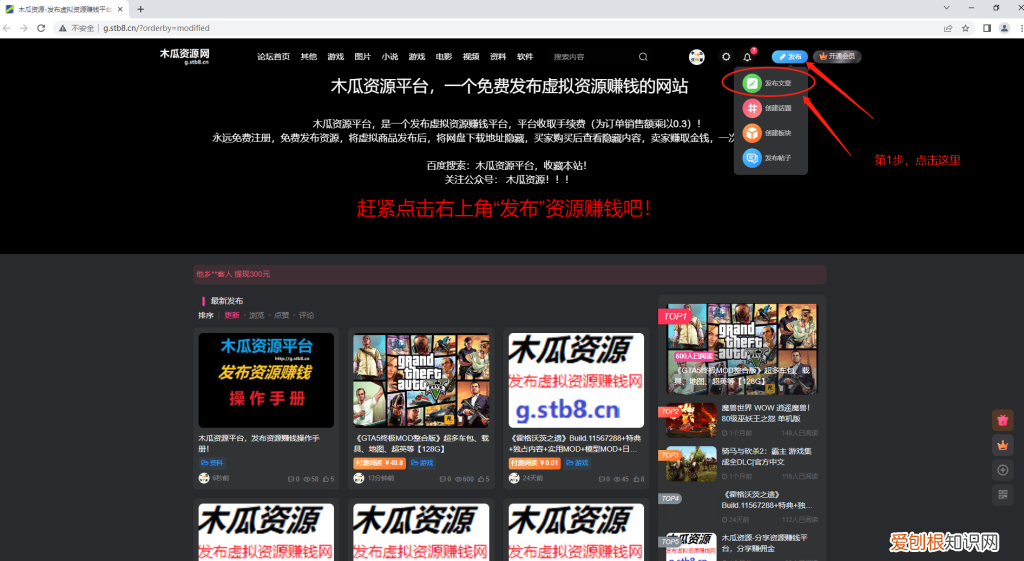Bookmark this page with the star icon
1024x561 pixels.
click(965, 28)
